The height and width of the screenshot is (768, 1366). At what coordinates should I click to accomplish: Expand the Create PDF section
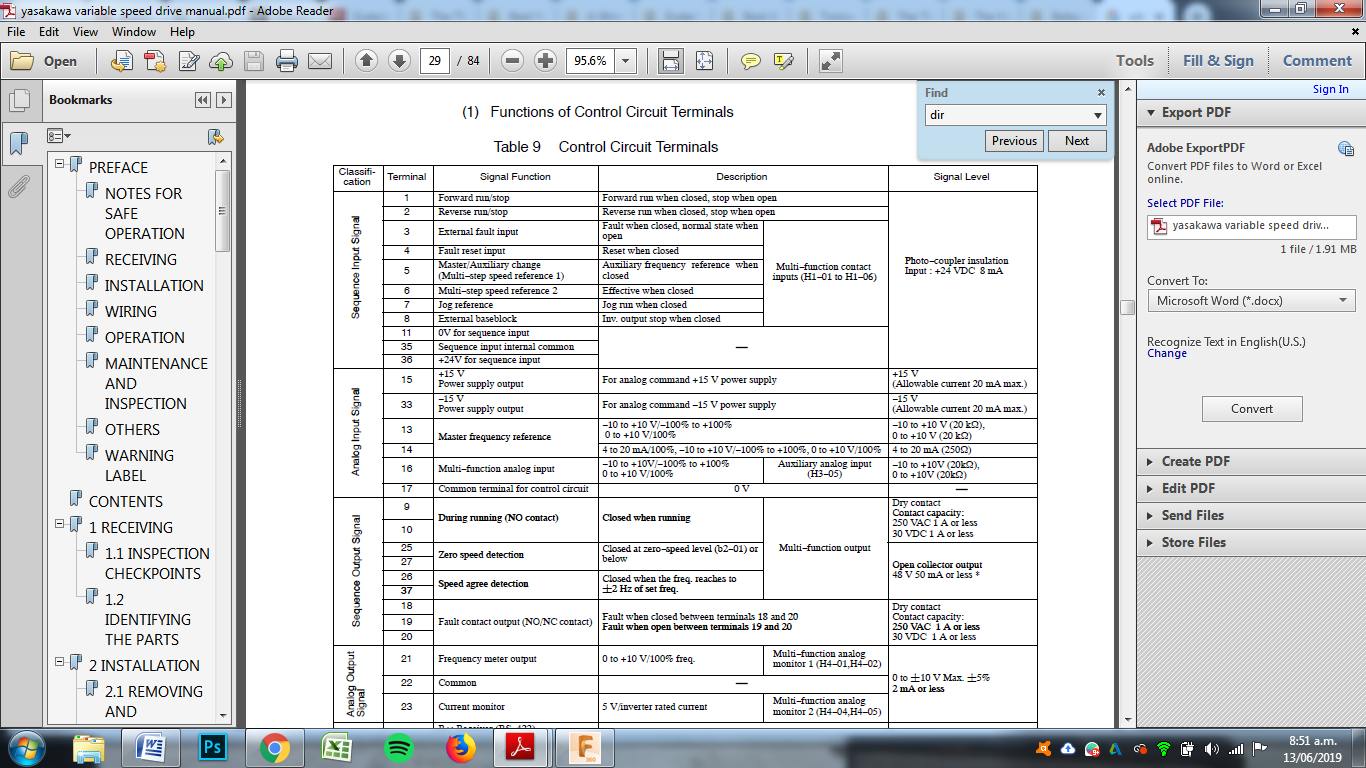(x=1195, y=461)
